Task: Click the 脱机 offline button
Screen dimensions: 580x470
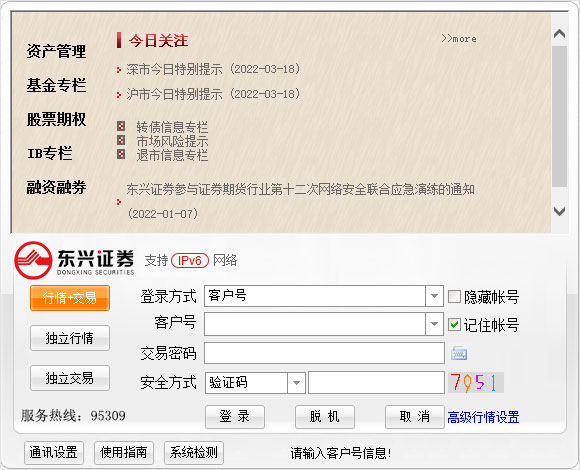Action: (325, 417)
